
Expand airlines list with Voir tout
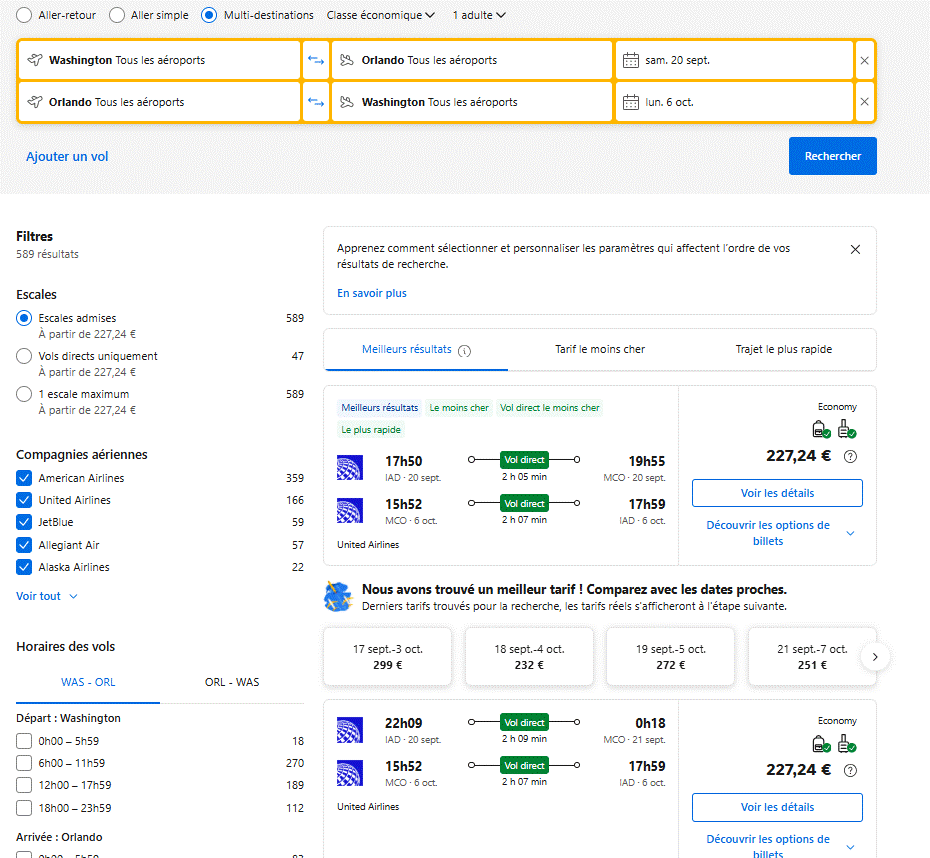(x=46, y=596)
